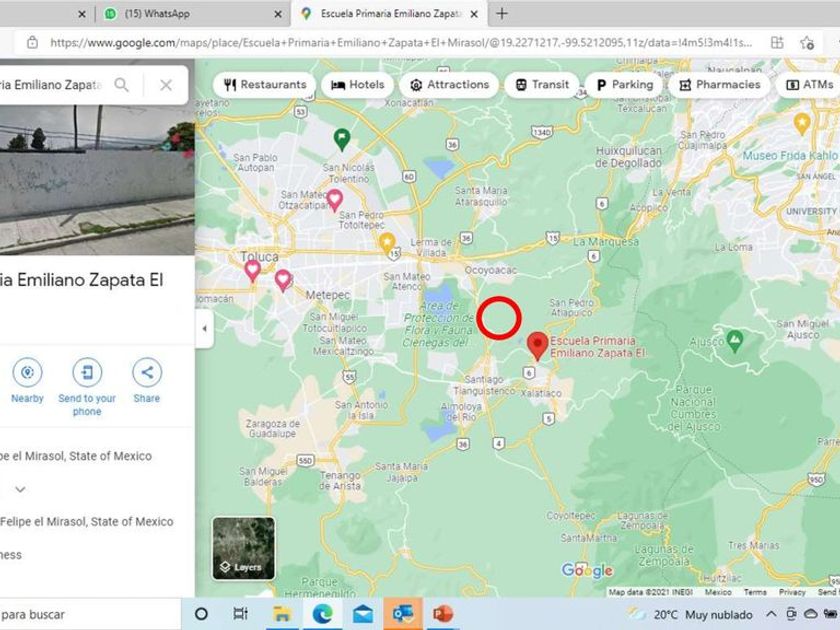Click the green flag marker near San Nicolas Tolentino
840x630 pixels.
[342, 139]
